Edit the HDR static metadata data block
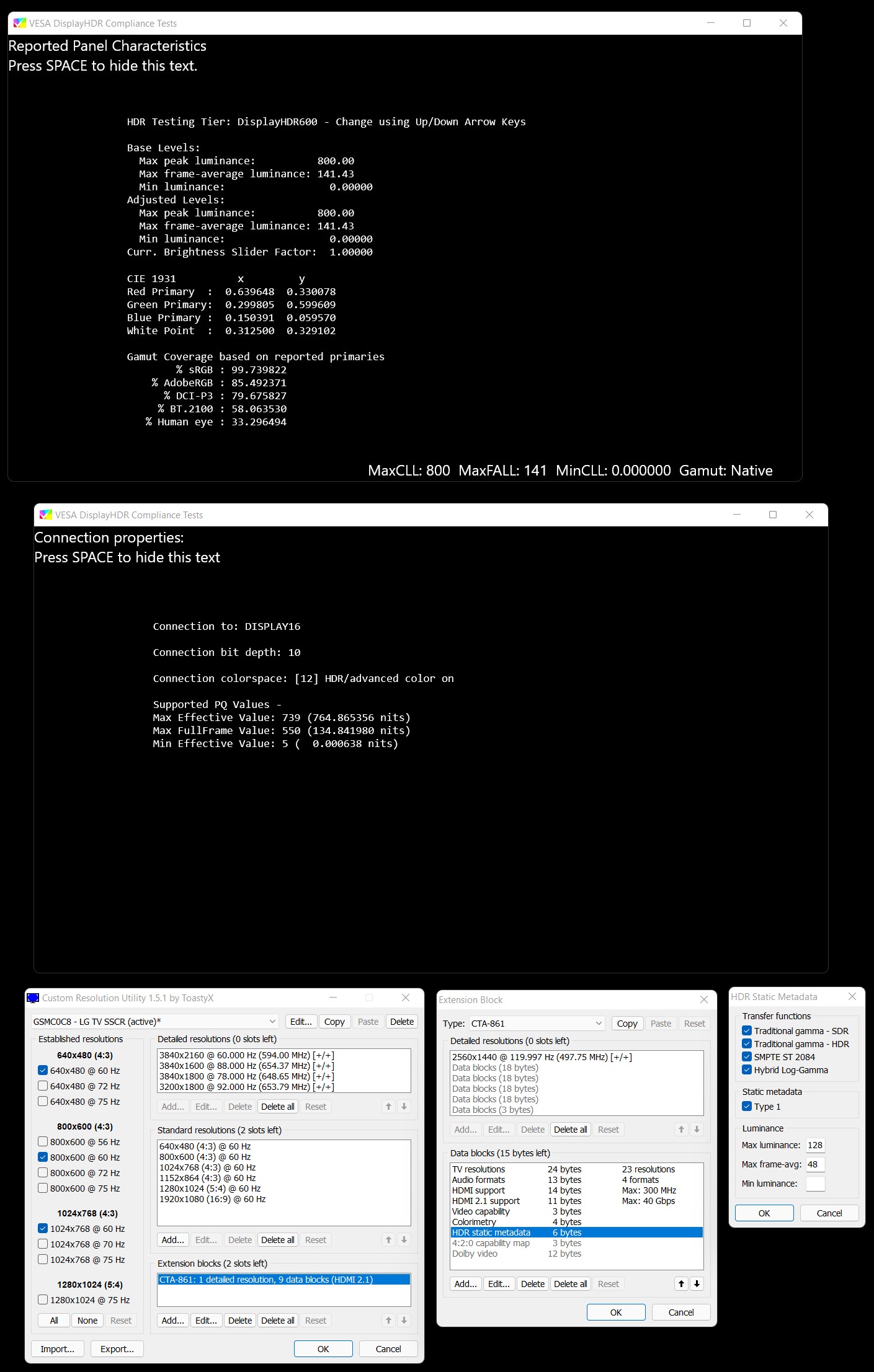 pos(499,1283)
